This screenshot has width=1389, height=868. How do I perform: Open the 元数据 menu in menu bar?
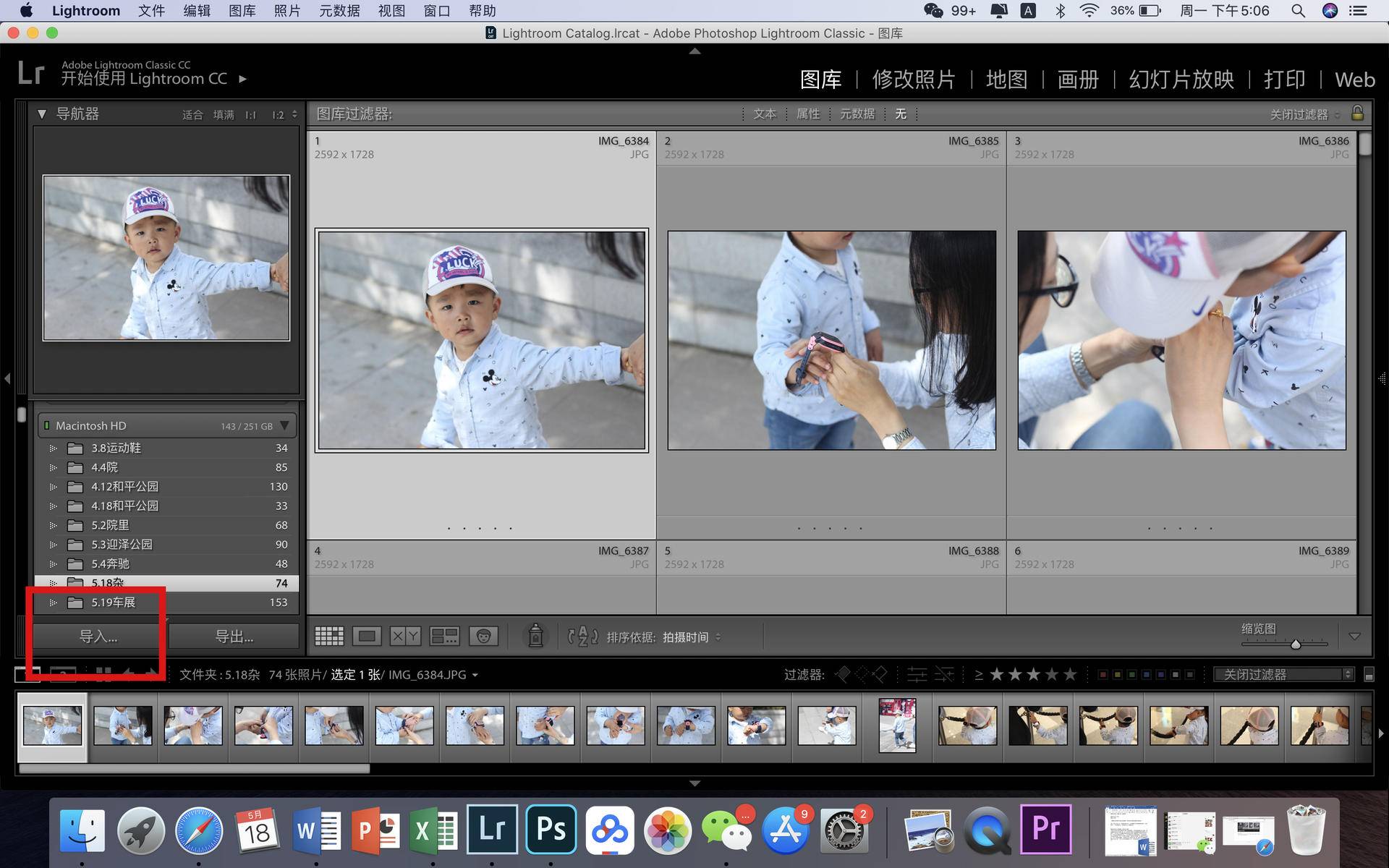tap(339, 11)
